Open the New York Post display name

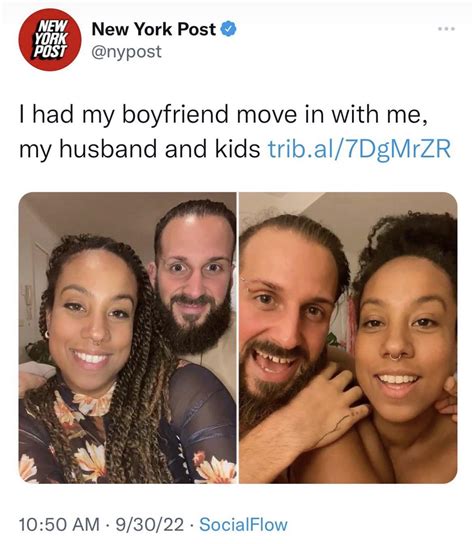pos(154,29)
